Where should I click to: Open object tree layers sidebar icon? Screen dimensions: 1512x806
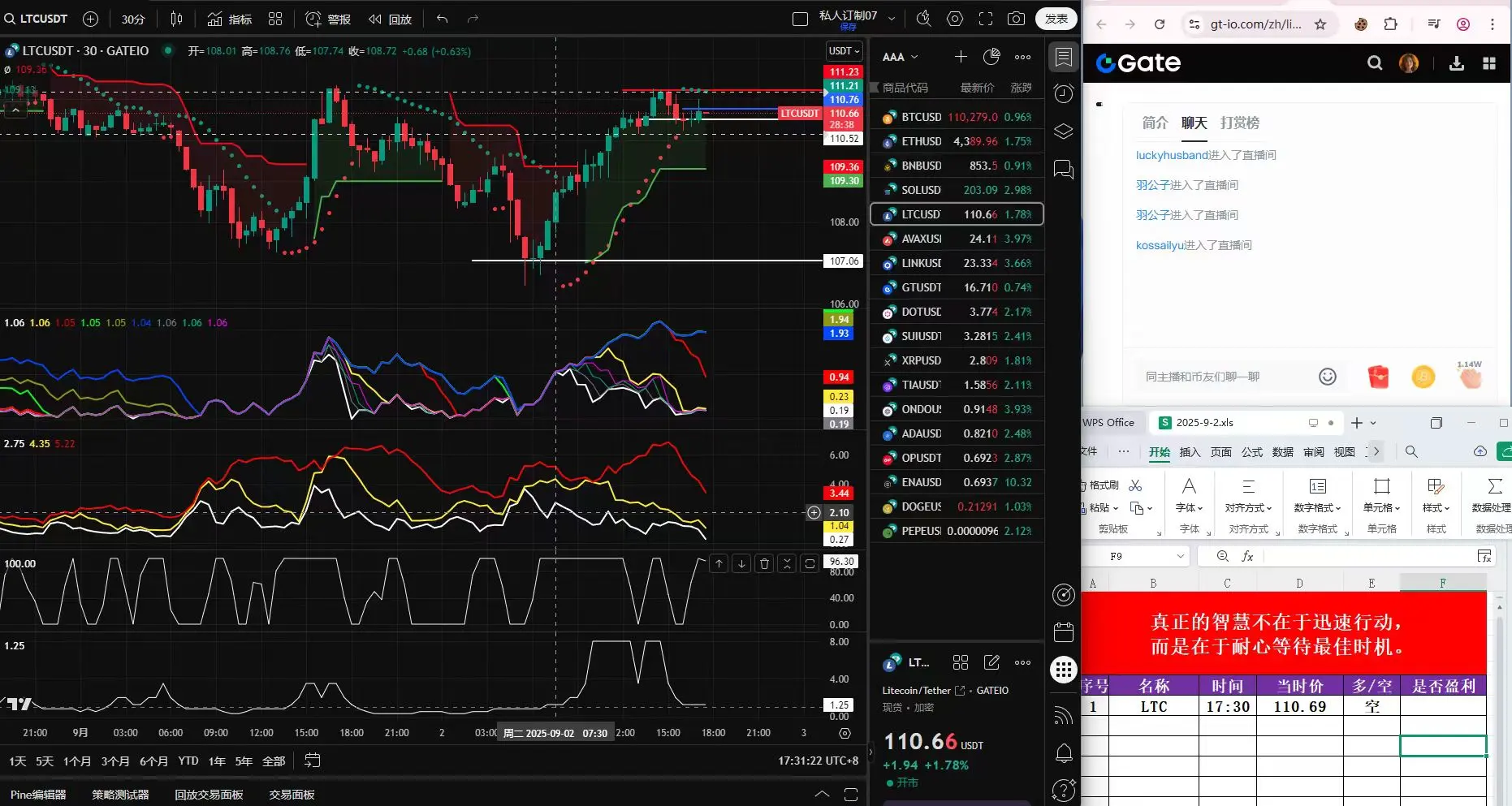1064,131
